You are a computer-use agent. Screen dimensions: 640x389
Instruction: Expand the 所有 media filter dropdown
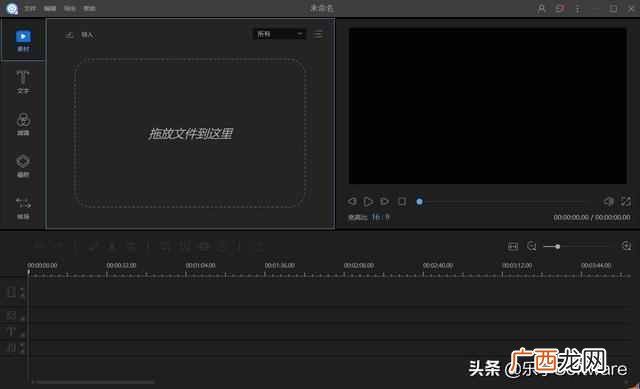point(279,34)
